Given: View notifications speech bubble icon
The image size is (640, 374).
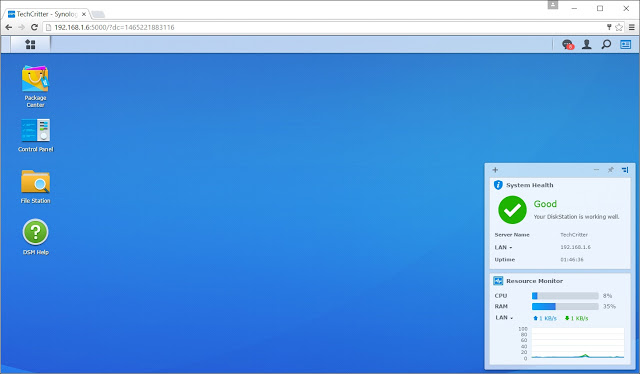Looking at the screenshot, I should (567, 45).
